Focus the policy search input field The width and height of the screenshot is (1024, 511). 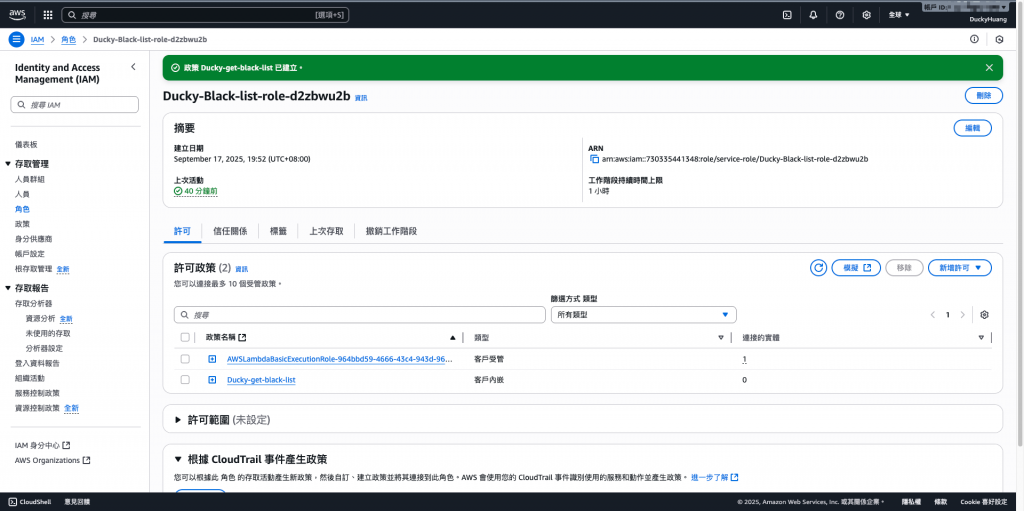point(360,314)
